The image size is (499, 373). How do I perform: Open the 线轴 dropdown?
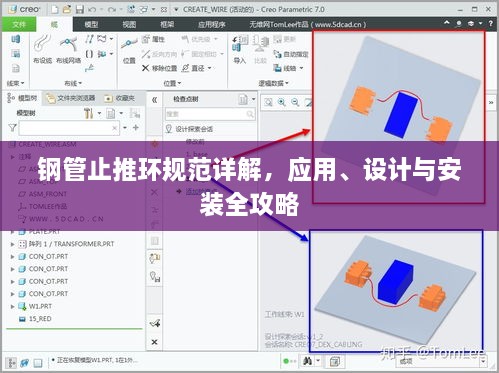pyautogui.click(x=289, y=68)
